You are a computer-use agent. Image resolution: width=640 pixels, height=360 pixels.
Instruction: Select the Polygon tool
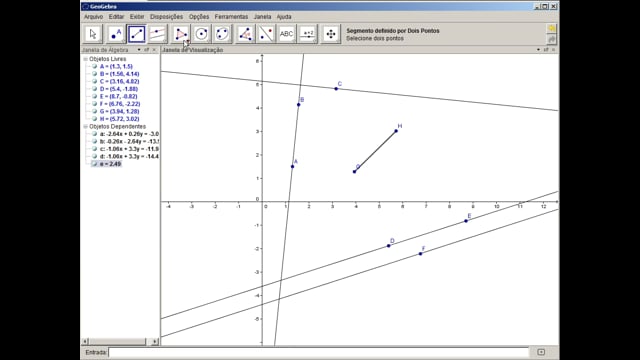(181, 34)
